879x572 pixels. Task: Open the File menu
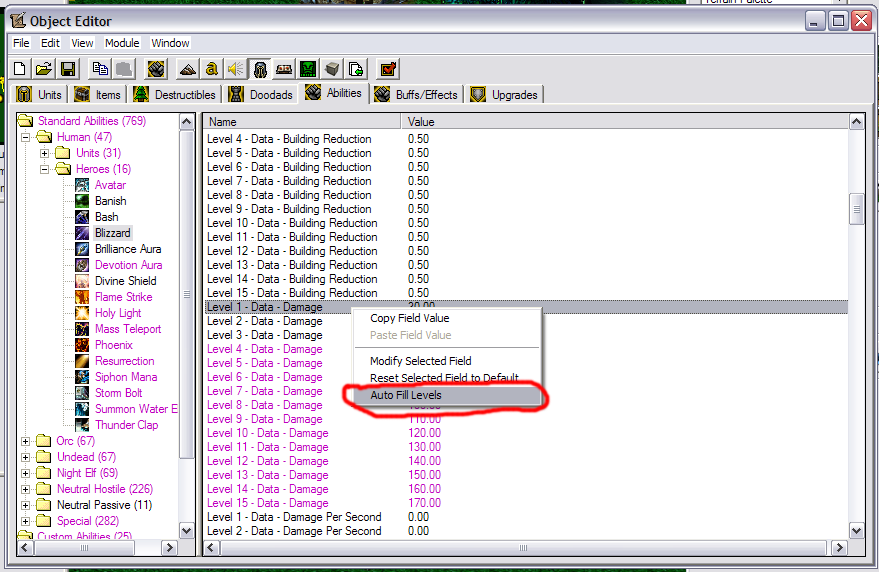[21, 43]
